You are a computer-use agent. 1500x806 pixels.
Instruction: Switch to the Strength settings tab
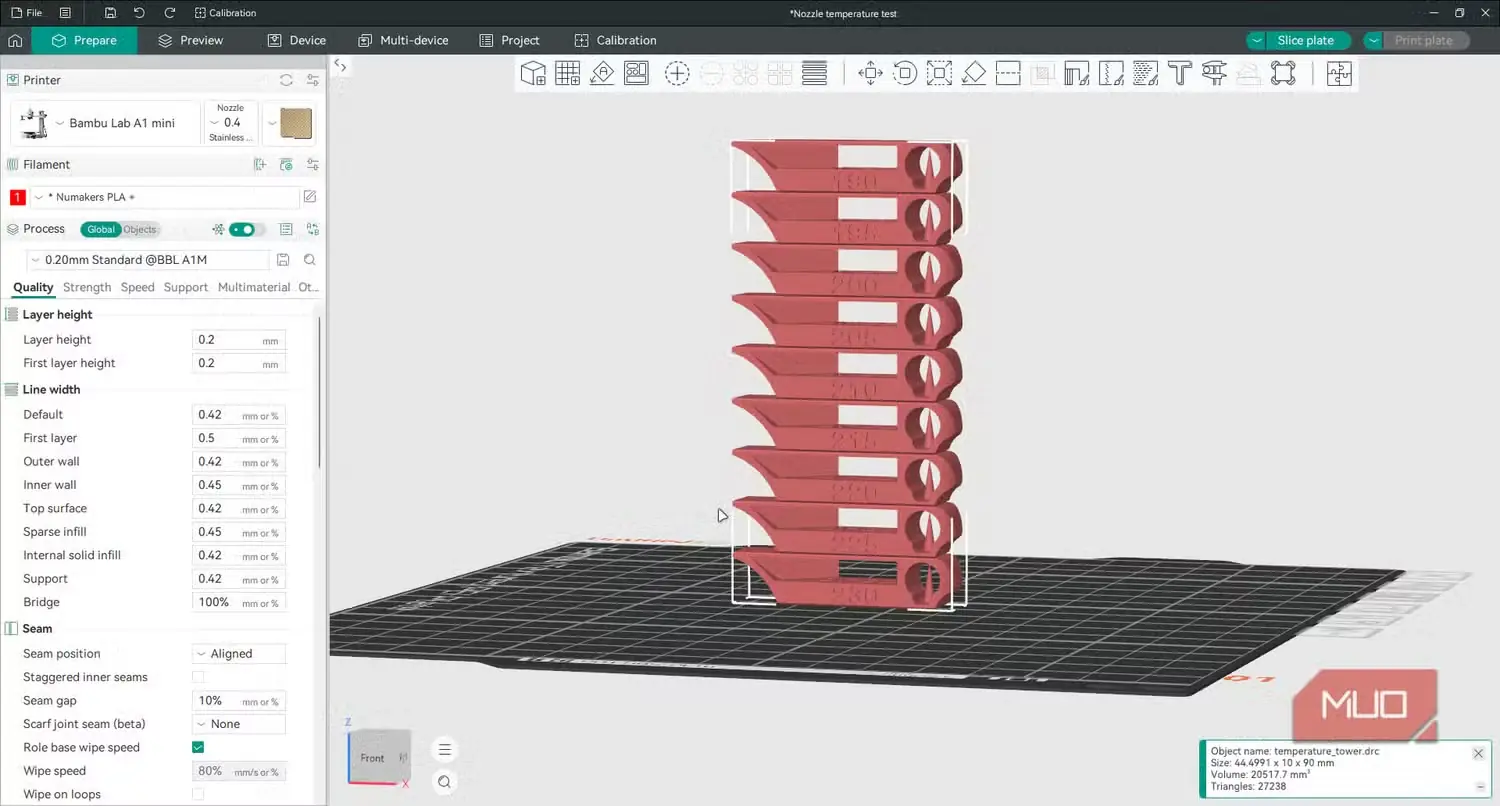pos(87,287)
